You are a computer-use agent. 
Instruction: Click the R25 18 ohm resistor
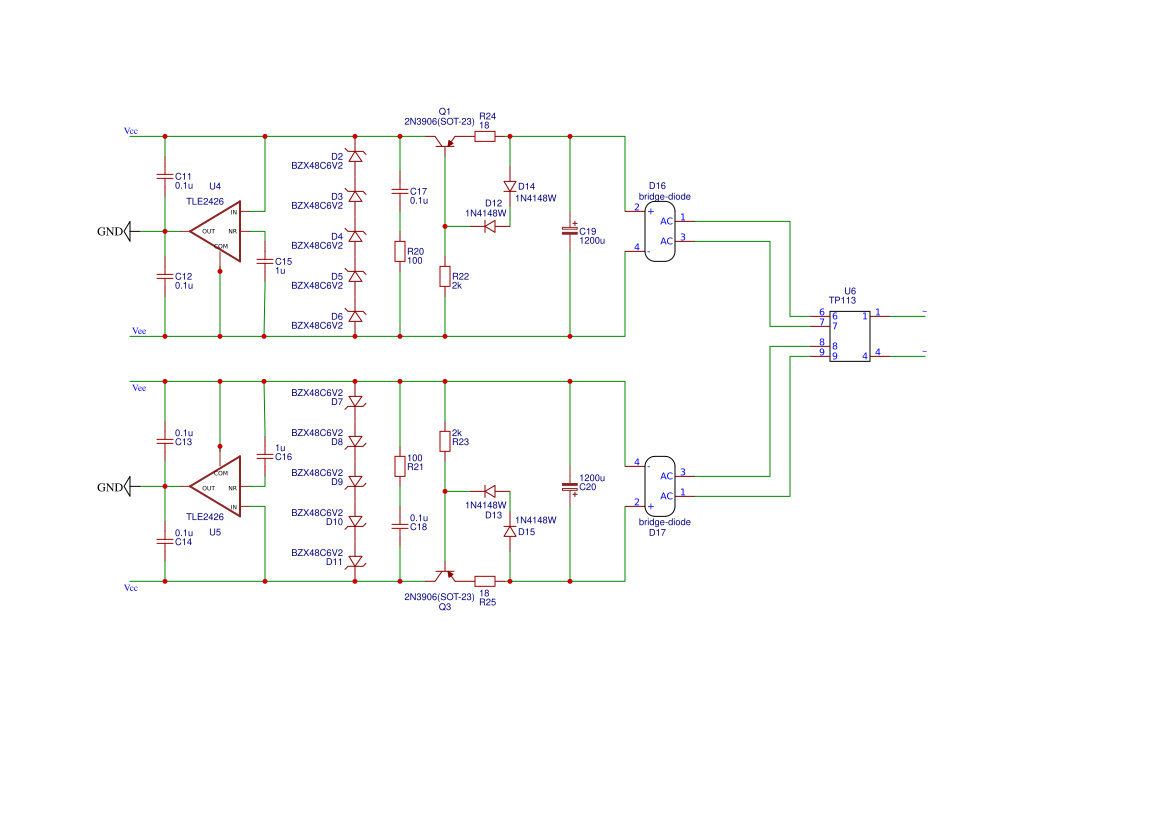click(x=485, y=581)
